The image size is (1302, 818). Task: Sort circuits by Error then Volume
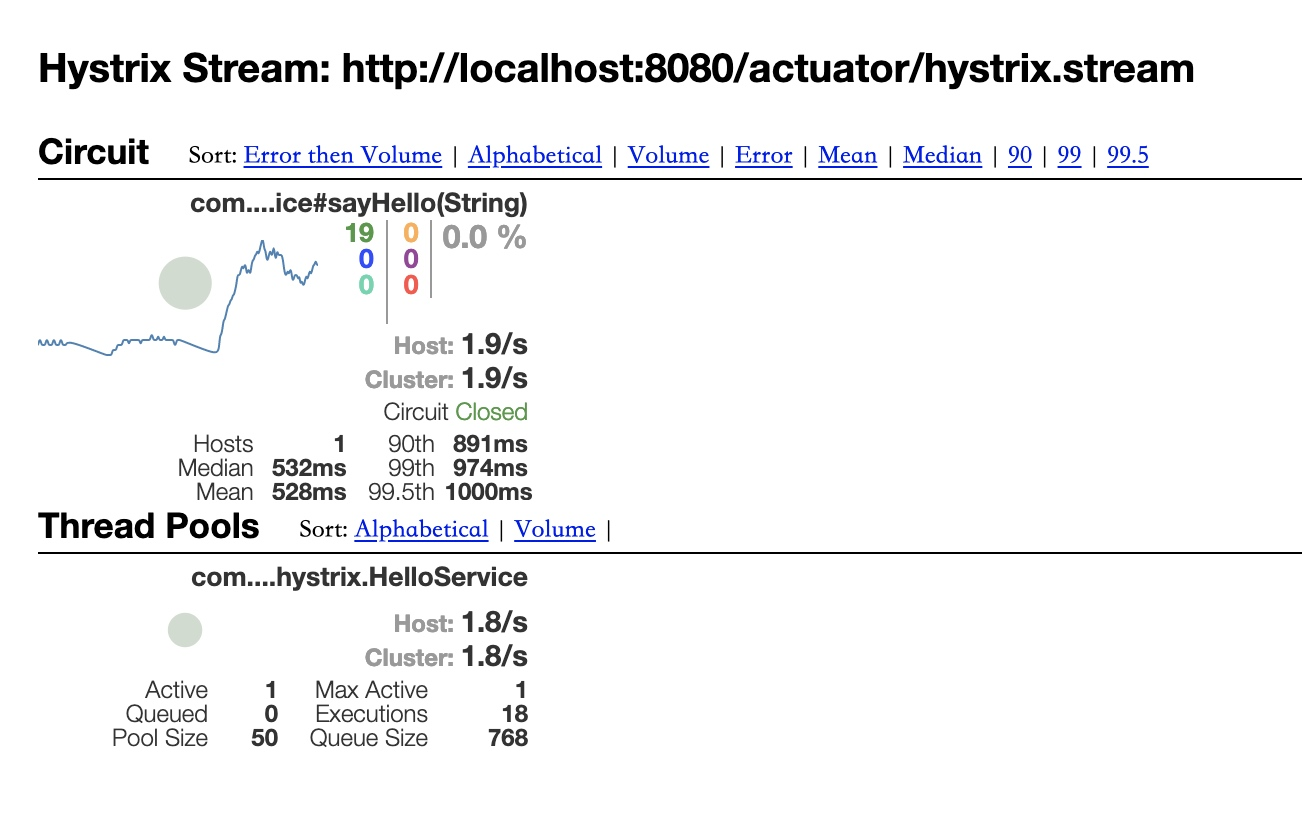pyautogui.click(x=343, y=155)
